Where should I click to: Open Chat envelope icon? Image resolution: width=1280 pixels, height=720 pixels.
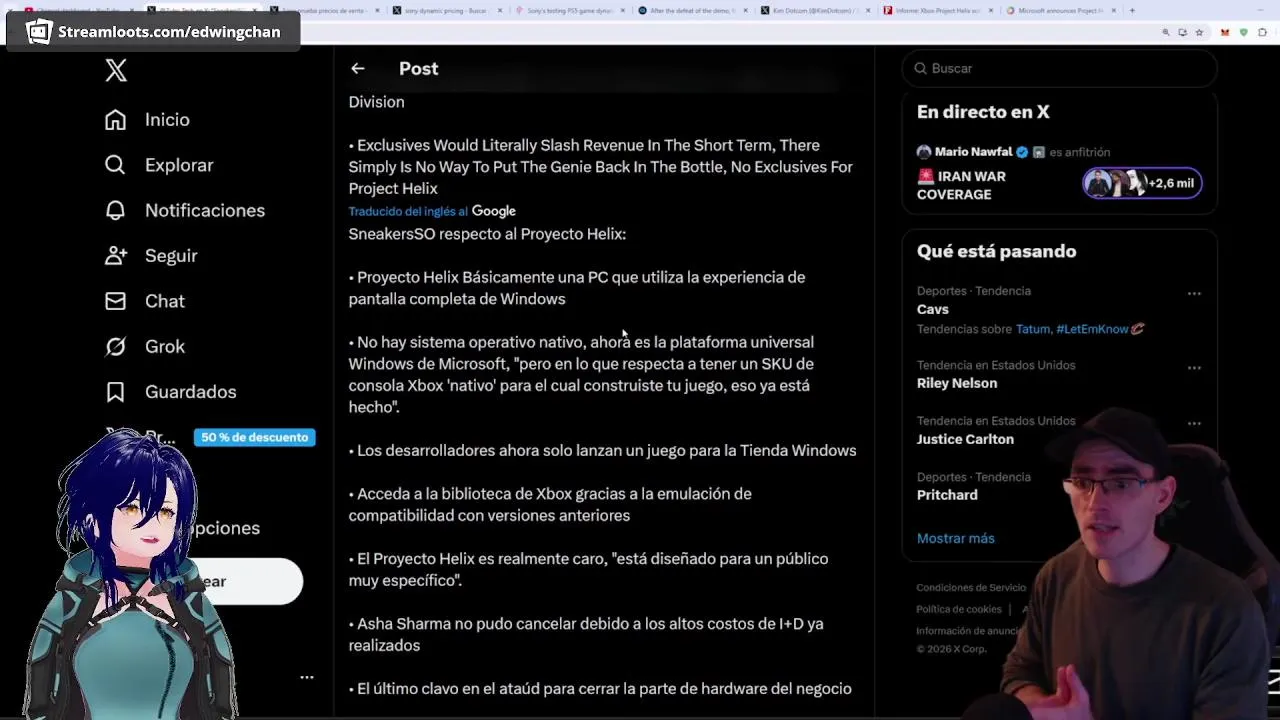pyautogui.click(x=116, y=301)
